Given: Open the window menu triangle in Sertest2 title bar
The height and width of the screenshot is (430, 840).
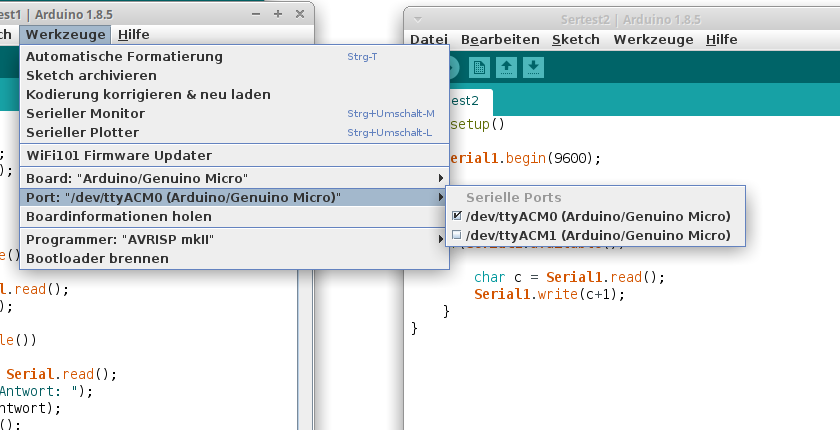Looking at the screenshot, I should pyautogui.click(x=418, y=19).
